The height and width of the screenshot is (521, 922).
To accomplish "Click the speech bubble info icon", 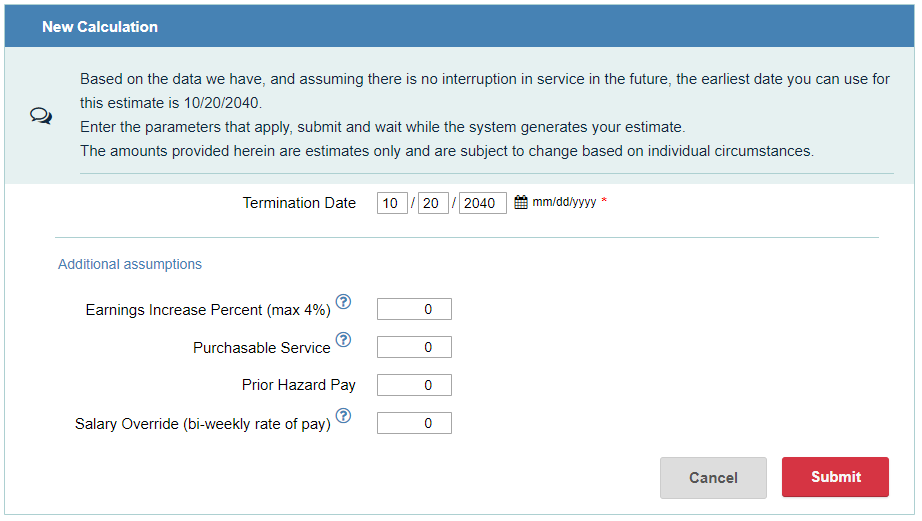I will (41, 116).
